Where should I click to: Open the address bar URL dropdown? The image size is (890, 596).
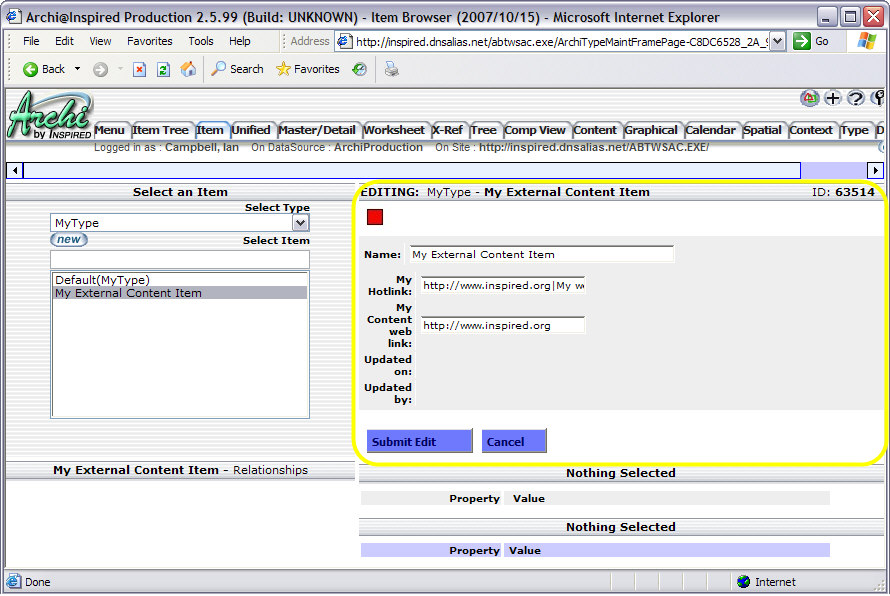coord(777,41)
